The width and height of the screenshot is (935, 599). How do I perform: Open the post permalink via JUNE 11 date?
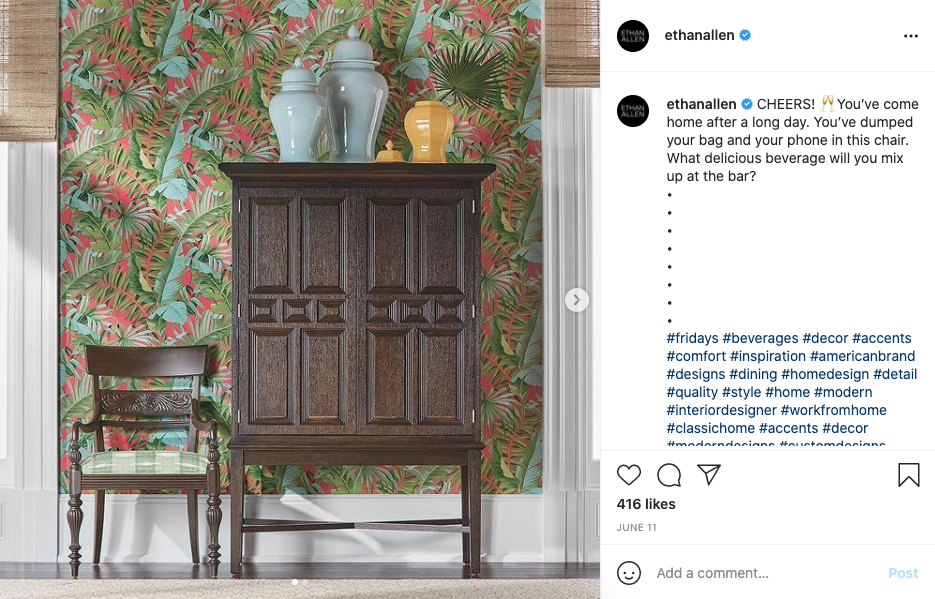tap(636, 527)
